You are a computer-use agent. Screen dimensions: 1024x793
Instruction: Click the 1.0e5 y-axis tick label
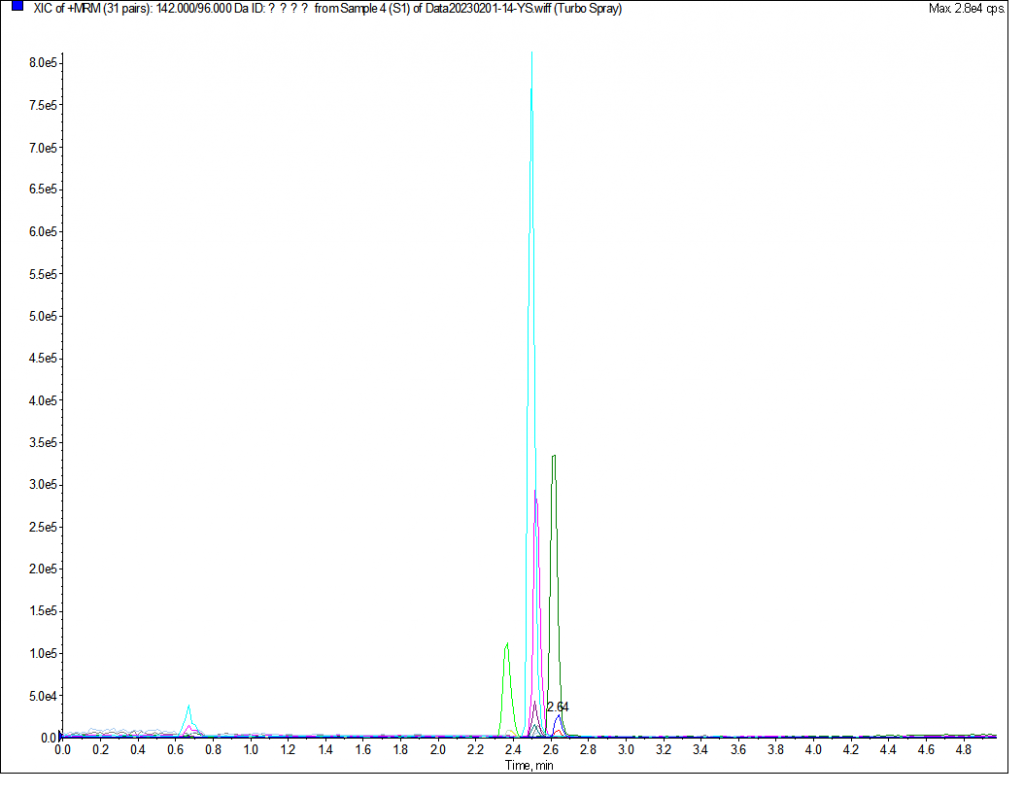tap(43, 653)
